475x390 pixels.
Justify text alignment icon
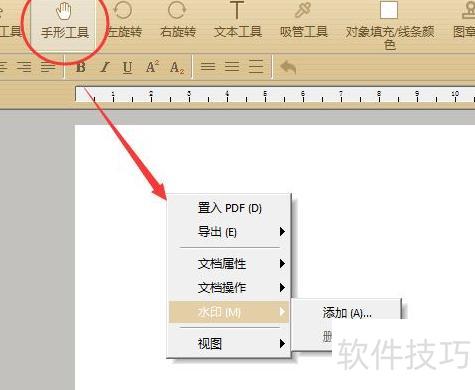[x=48, y=67]
